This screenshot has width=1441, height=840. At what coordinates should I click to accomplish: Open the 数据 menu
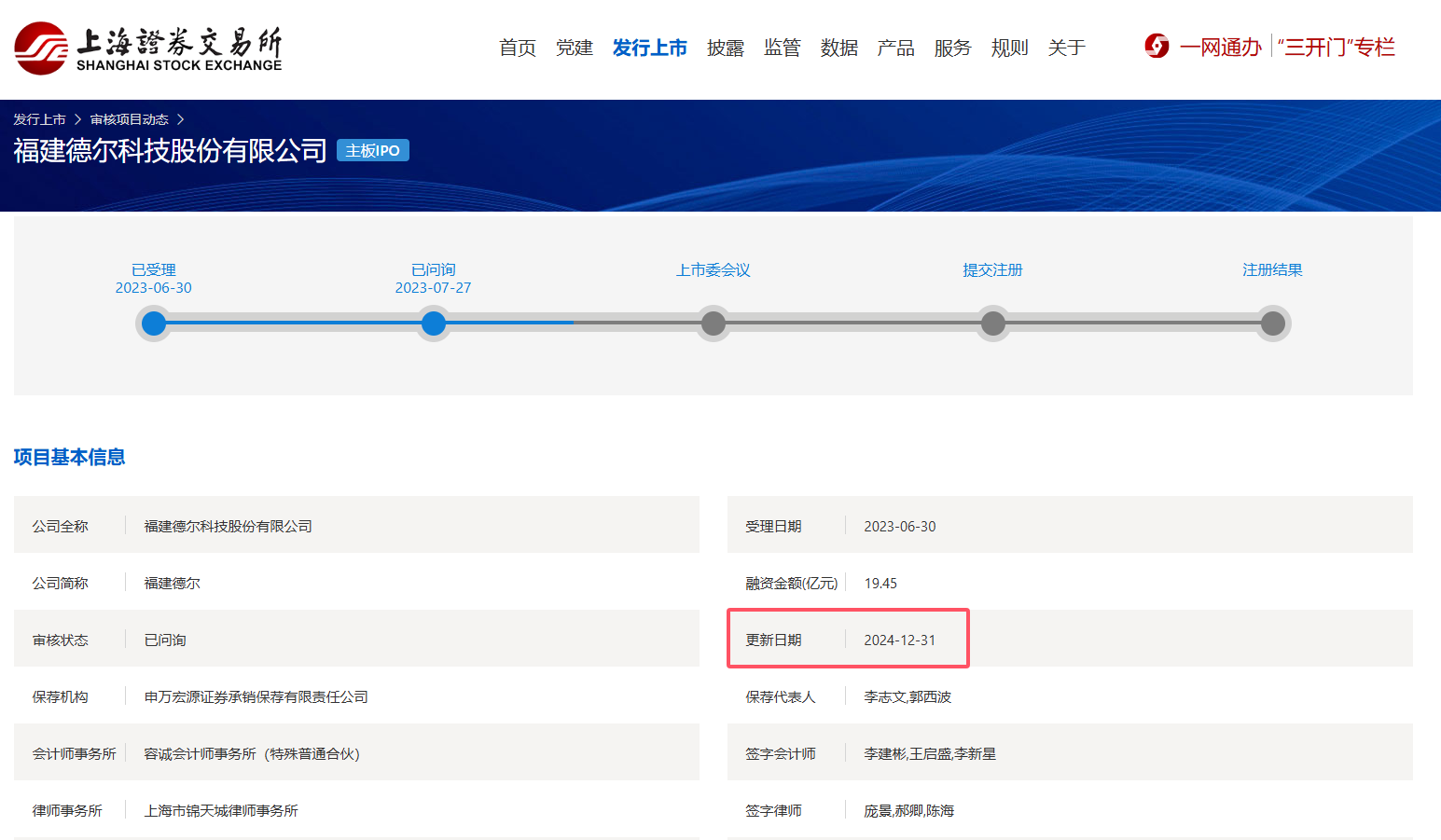click(839, 48)
